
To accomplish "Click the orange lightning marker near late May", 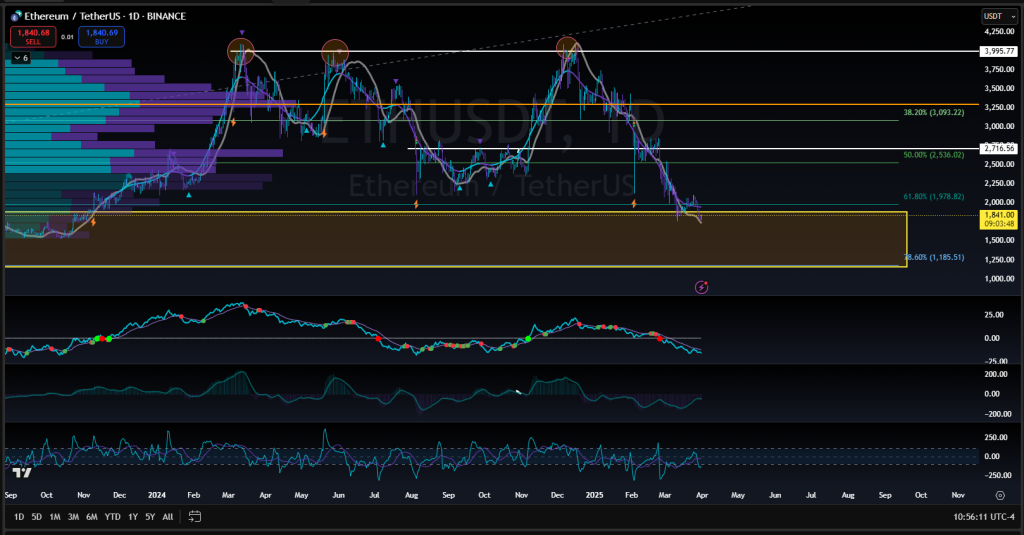I will click(x=324, y=134).
